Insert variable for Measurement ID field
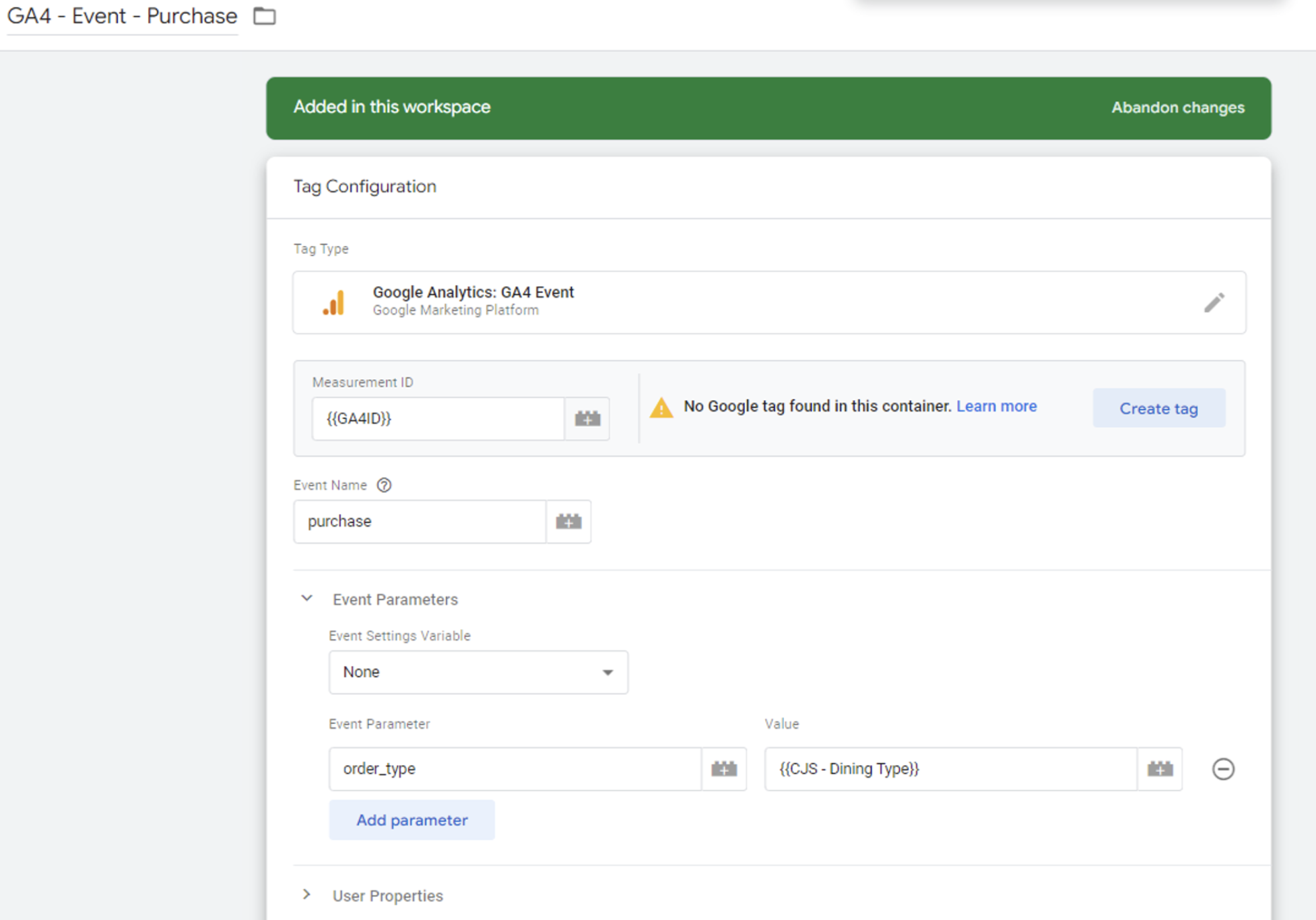Screen dimensions: 1316x920 coord(587,419)
